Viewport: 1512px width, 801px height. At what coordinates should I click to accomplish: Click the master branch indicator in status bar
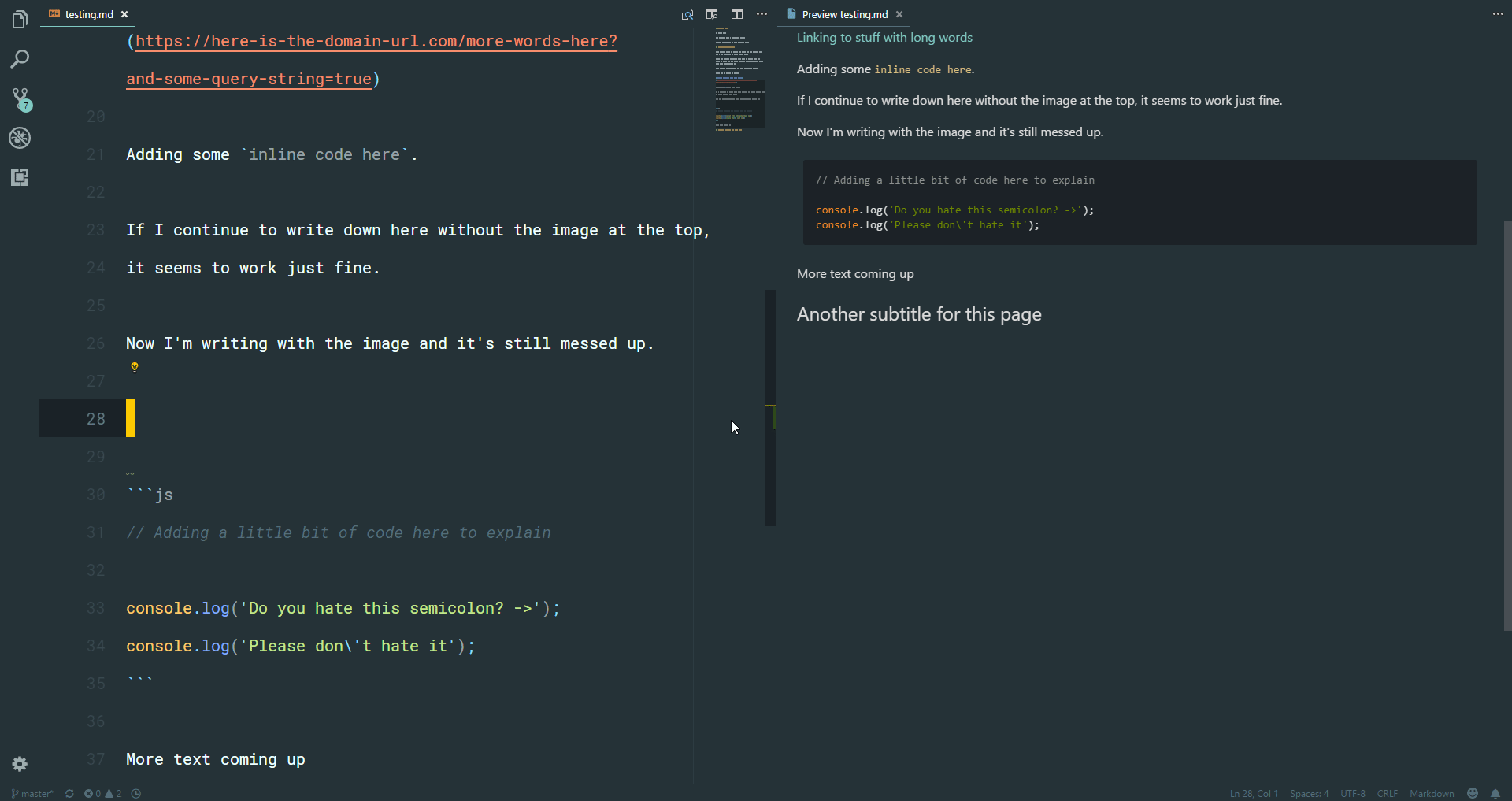32,793
